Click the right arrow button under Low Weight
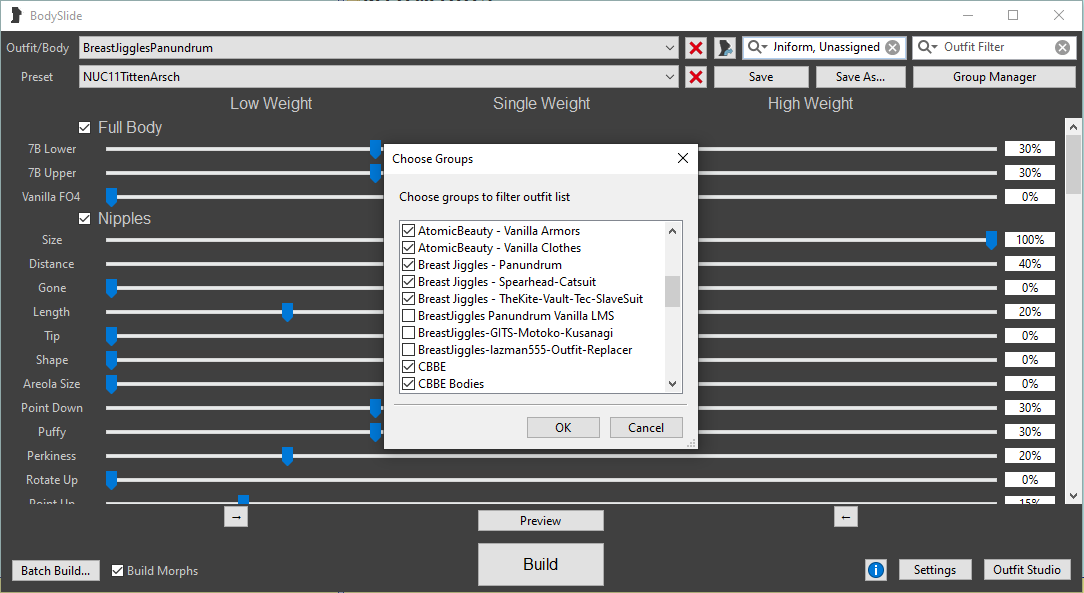Viewport: 1084px width, 593px height. click(236, 517)
